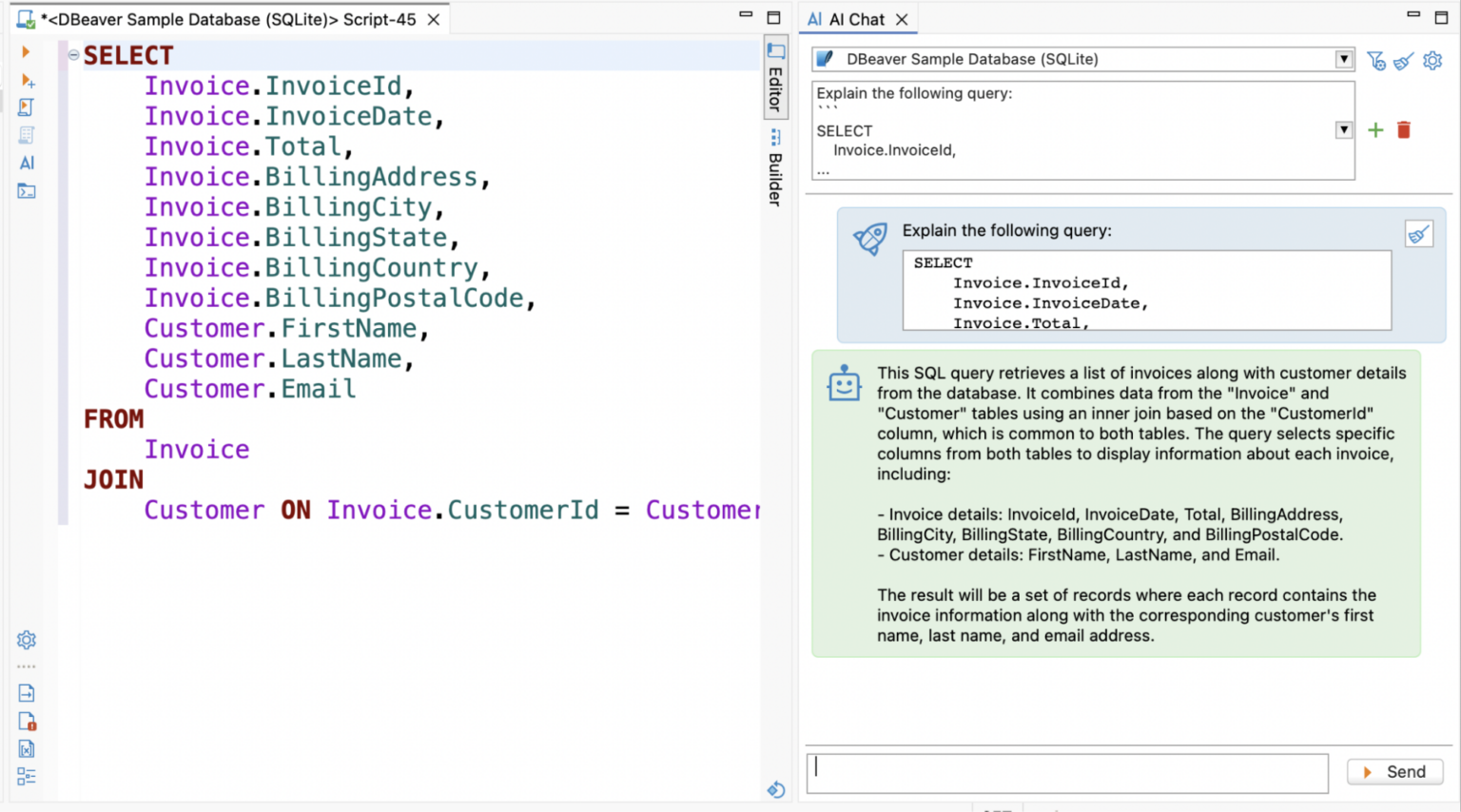Click the broom button beside the prompt message
This screenshot has height=812, width=1461.
tap(1418, 234)
